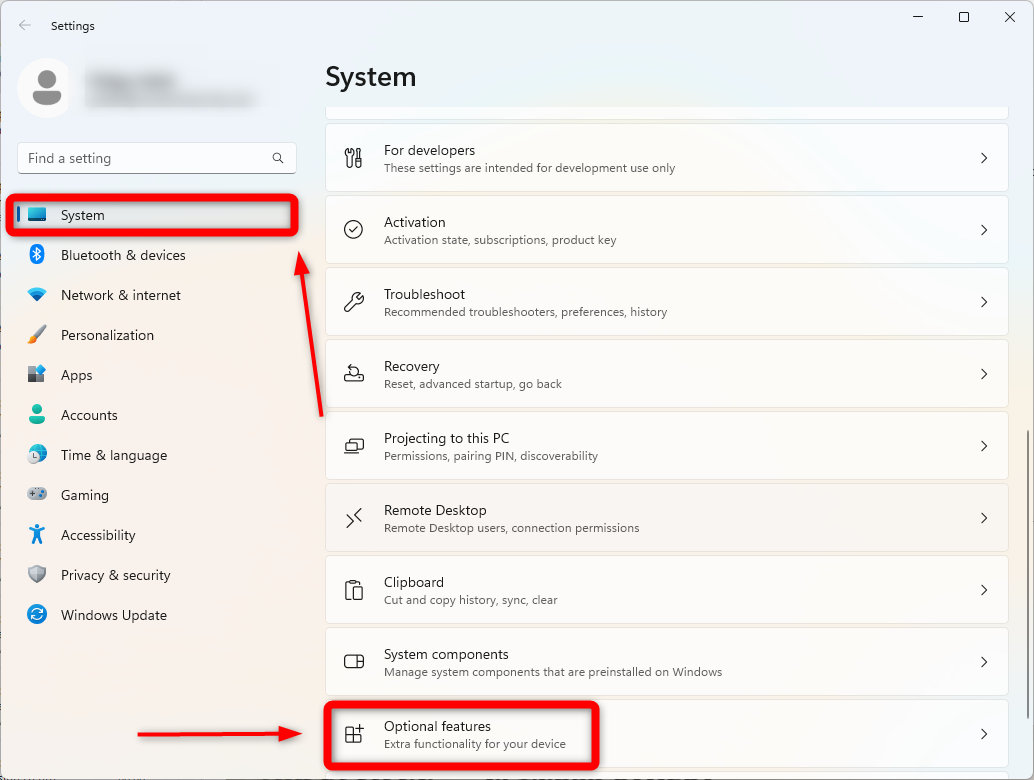Open Projecting to this PC page
The width and height of the screenshot is (1034, 780).
(x=667, y=446)
